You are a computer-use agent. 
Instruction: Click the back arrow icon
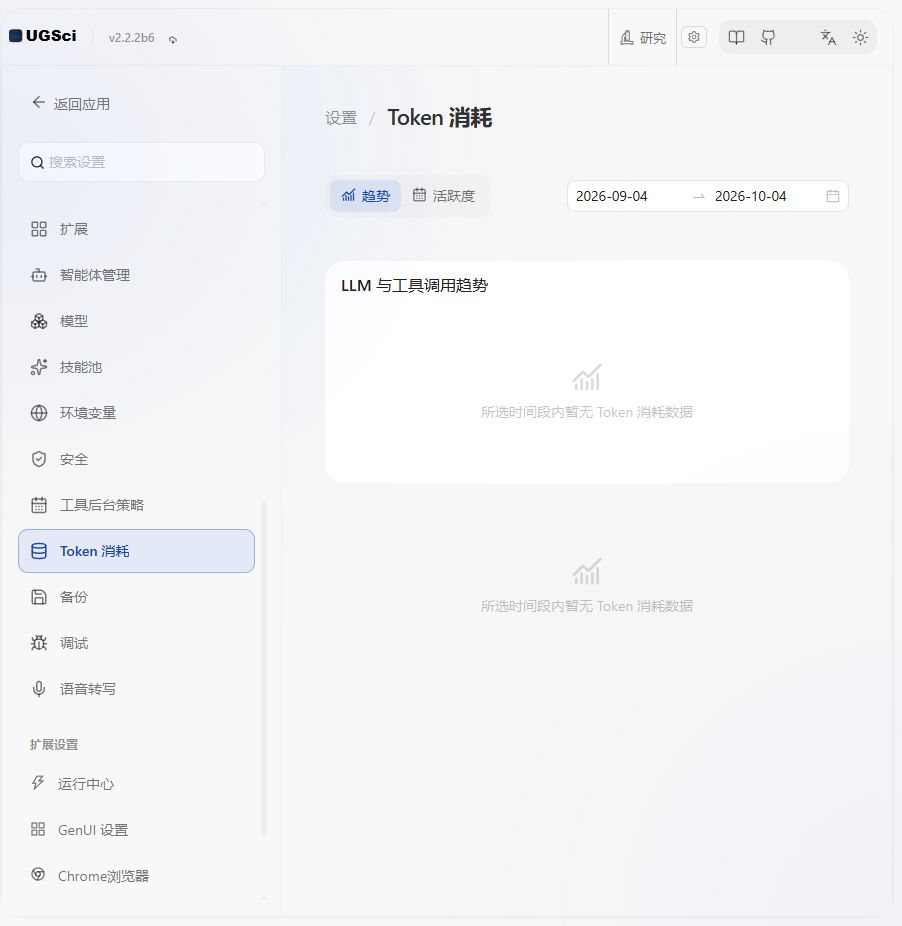click(x=38, y=103)
